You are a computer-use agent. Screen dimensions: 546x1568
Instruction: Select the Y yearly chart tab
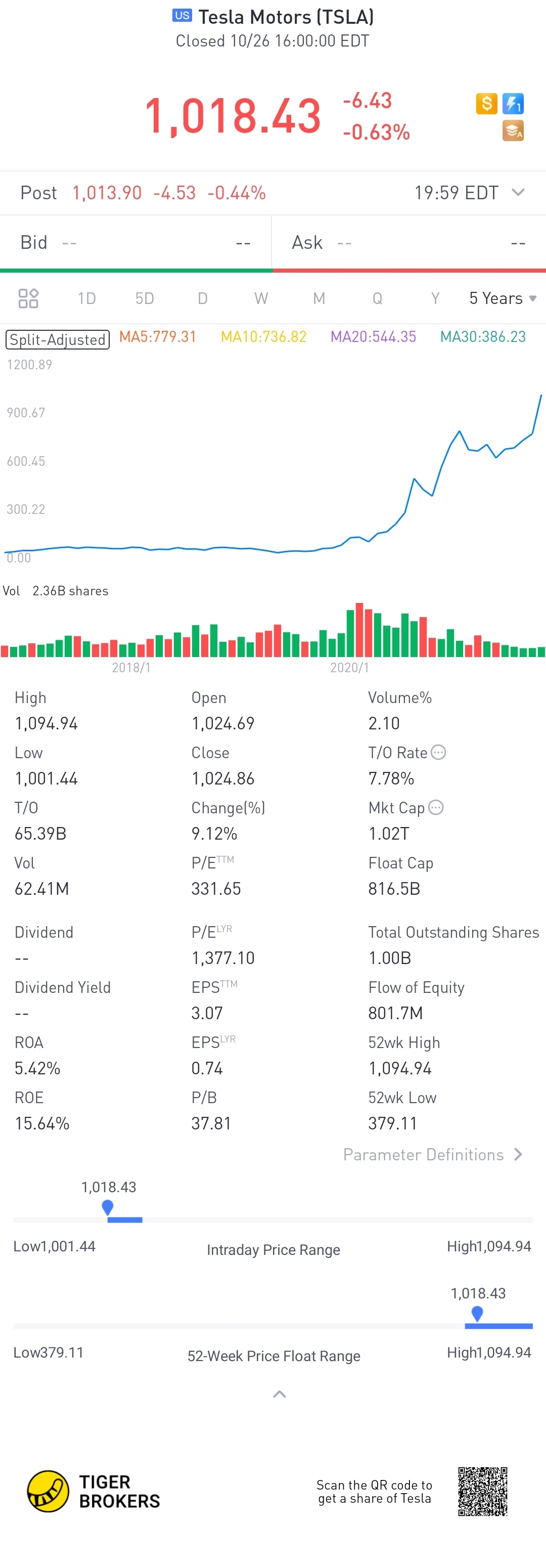pos(435,298)
